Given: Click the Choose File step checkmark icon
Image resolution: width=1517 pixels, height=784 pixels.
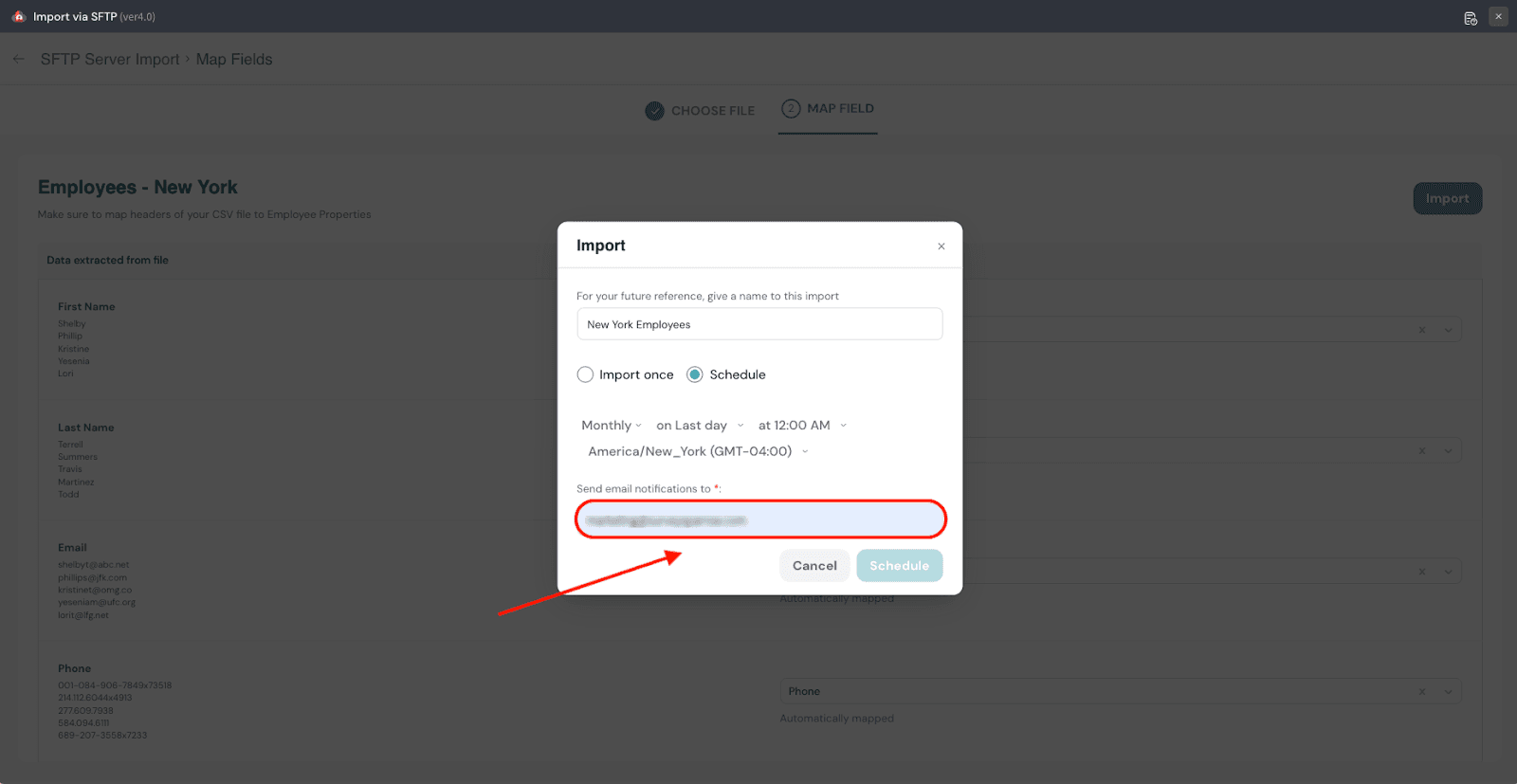Looking at the screenshot, I should (654, 111).
